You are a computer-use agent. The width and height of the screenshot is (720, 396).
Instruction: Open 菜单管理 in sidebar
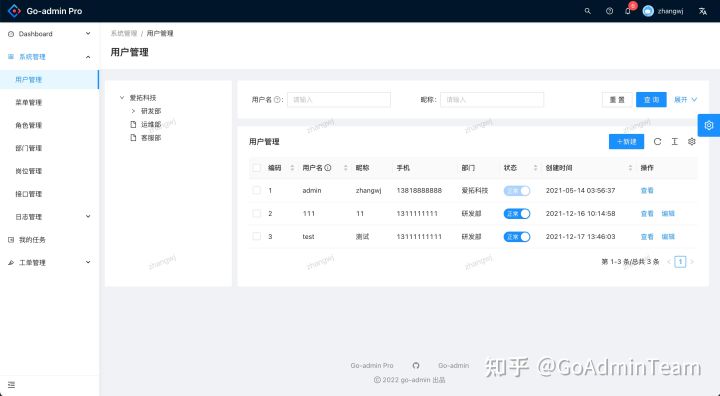49,102
